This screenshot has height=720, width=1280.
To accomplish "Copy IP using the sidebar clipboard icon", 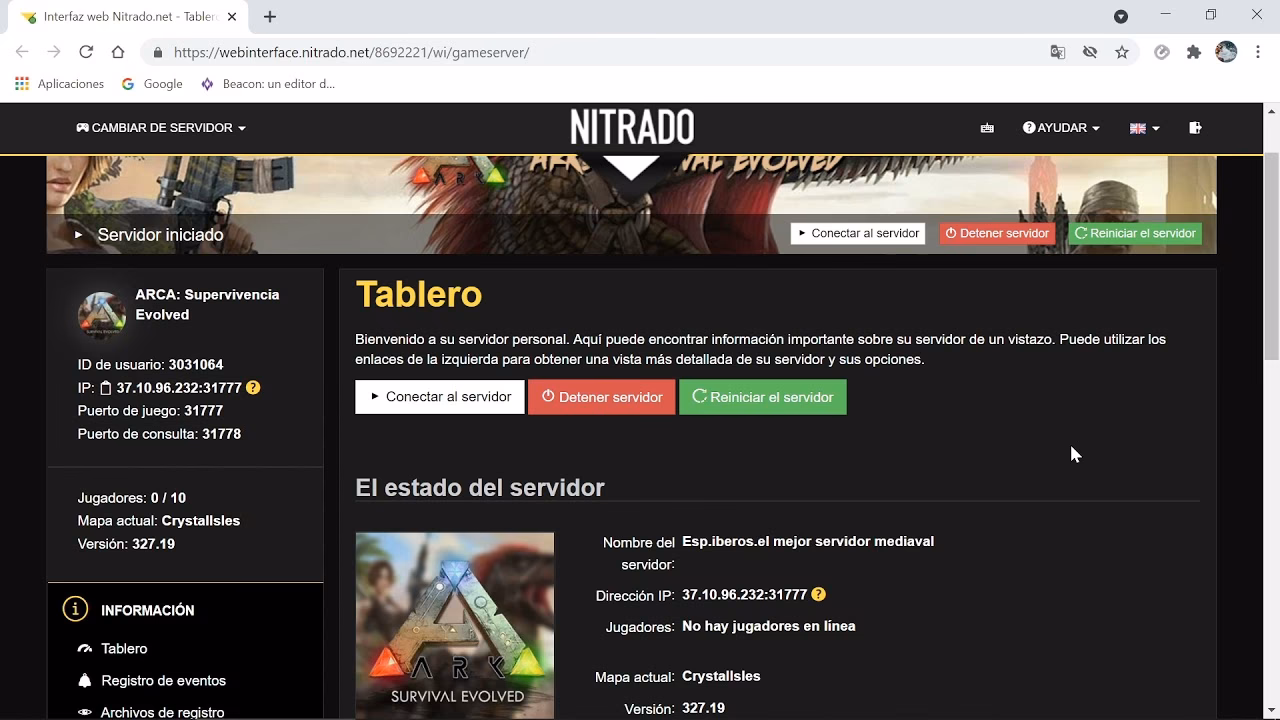I will click(x=106, y=388).
